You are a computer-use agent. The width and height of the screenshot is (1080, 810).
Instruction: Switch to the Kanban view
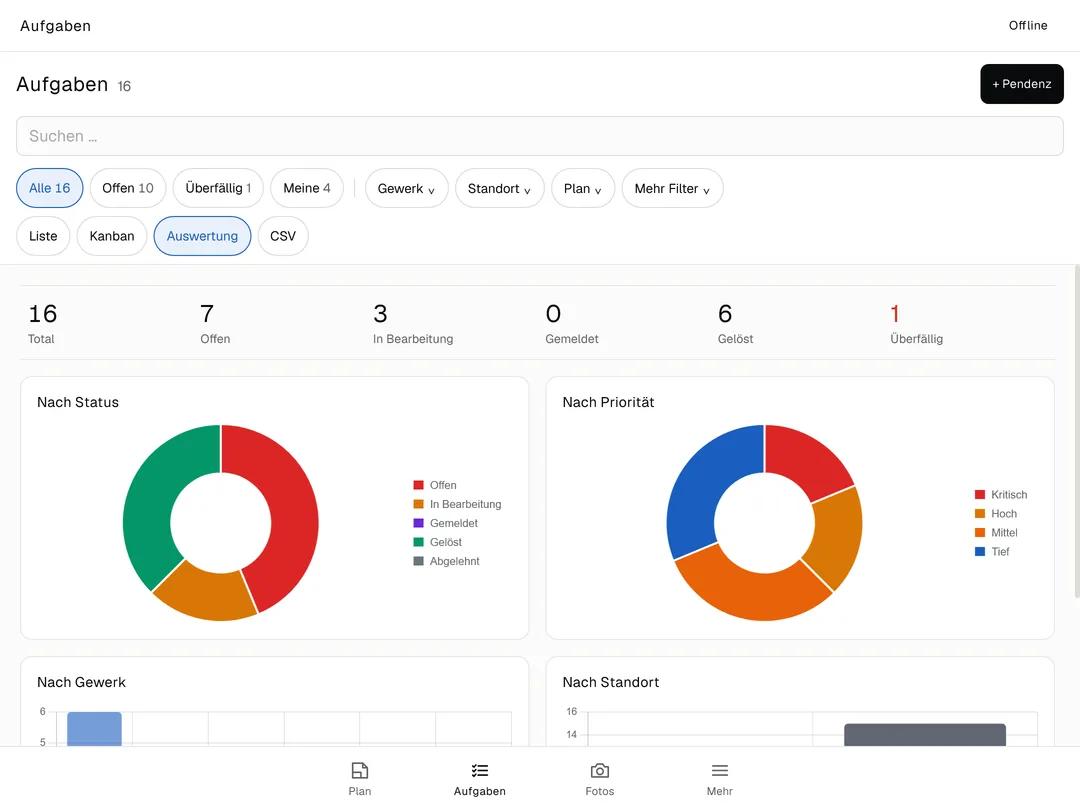[x=112, y=236]
